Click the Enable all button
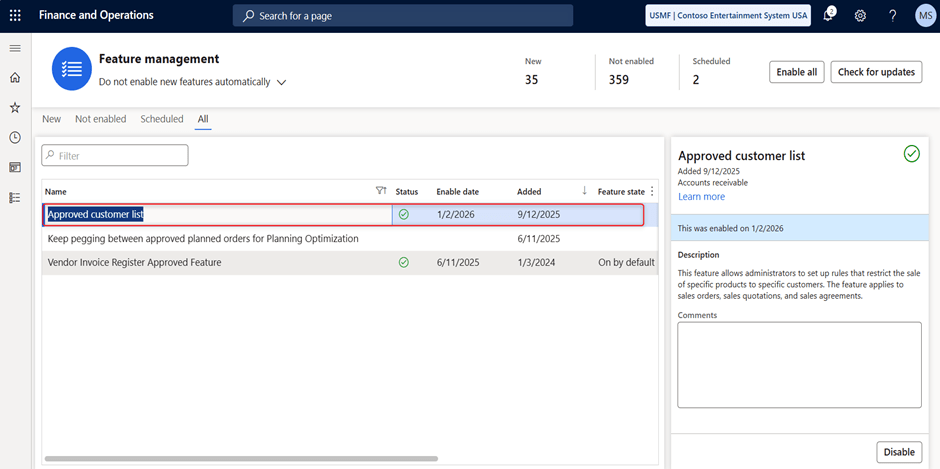 [x=796, y=72]
